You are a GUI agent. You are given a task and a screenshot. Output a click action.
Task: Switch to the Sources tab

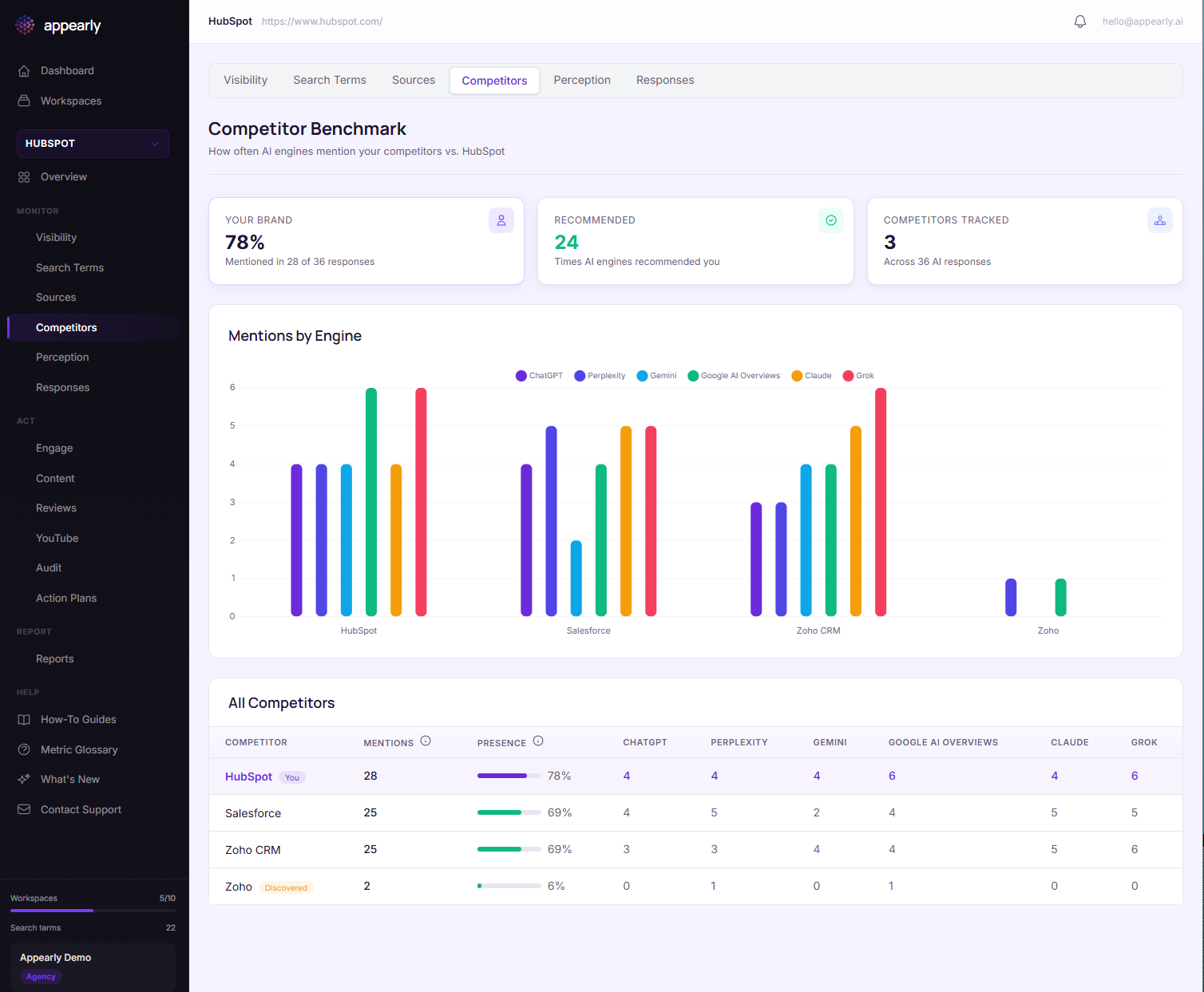pos(414,81)
